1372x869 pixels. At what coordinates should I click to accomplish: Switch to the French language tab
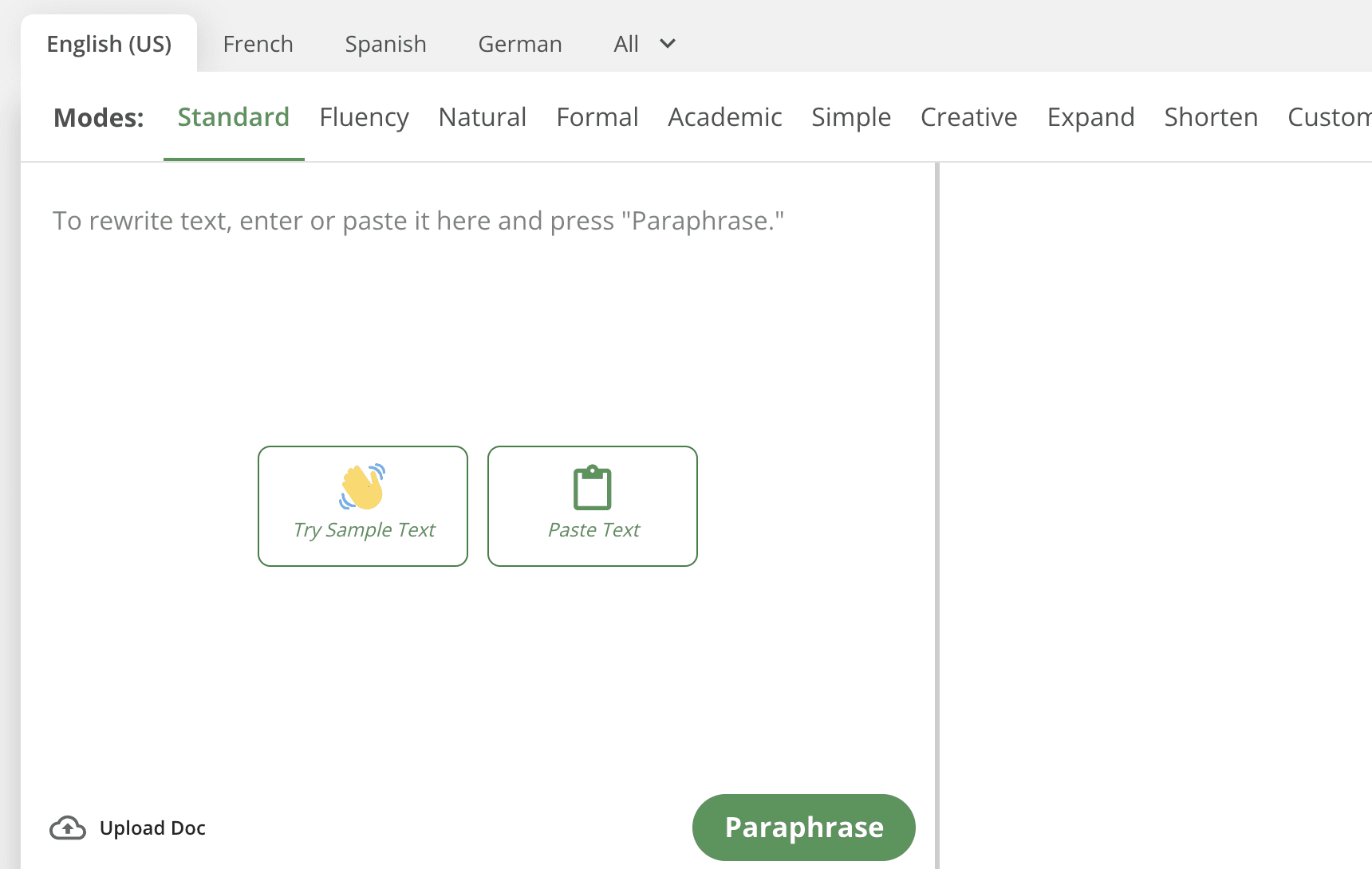coord(258,44)
